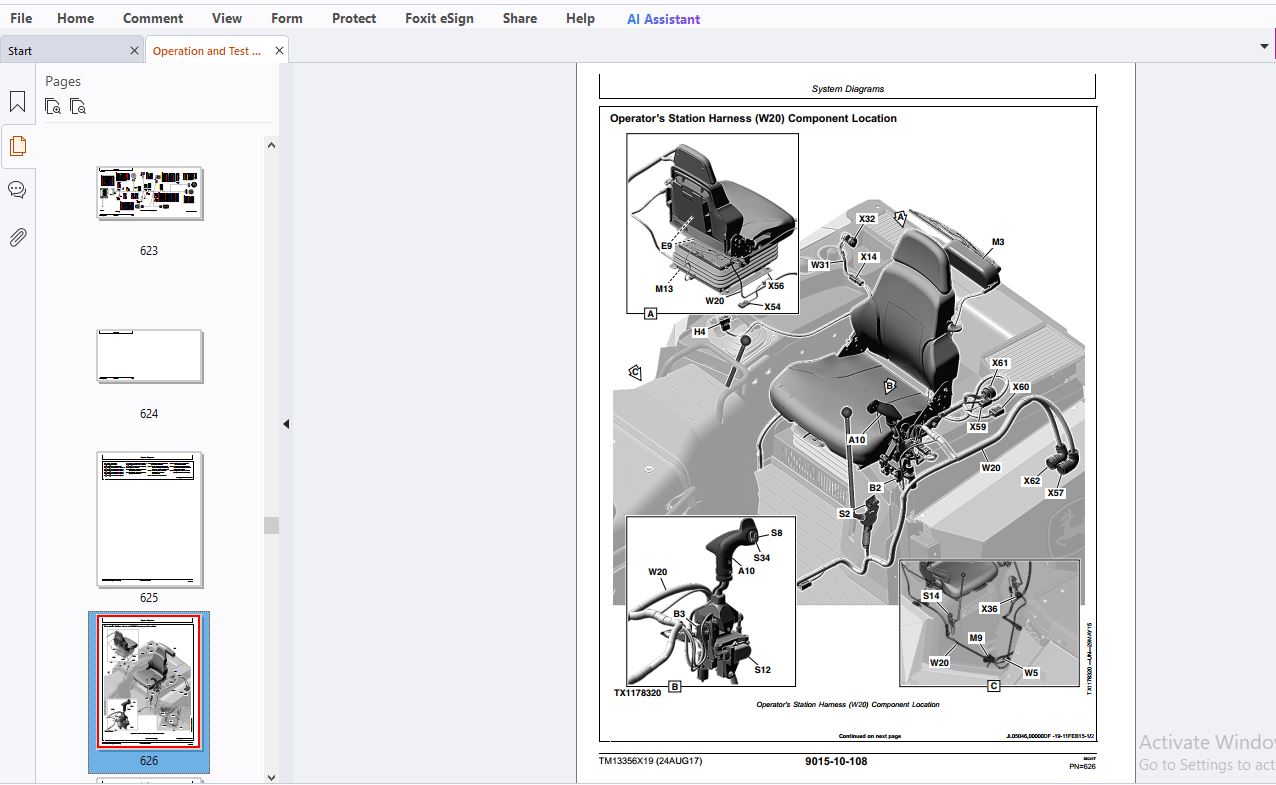Screen dimensions: 1276x785
Task: Open the Comment ribbon tab
Action: tap(153, 18)
